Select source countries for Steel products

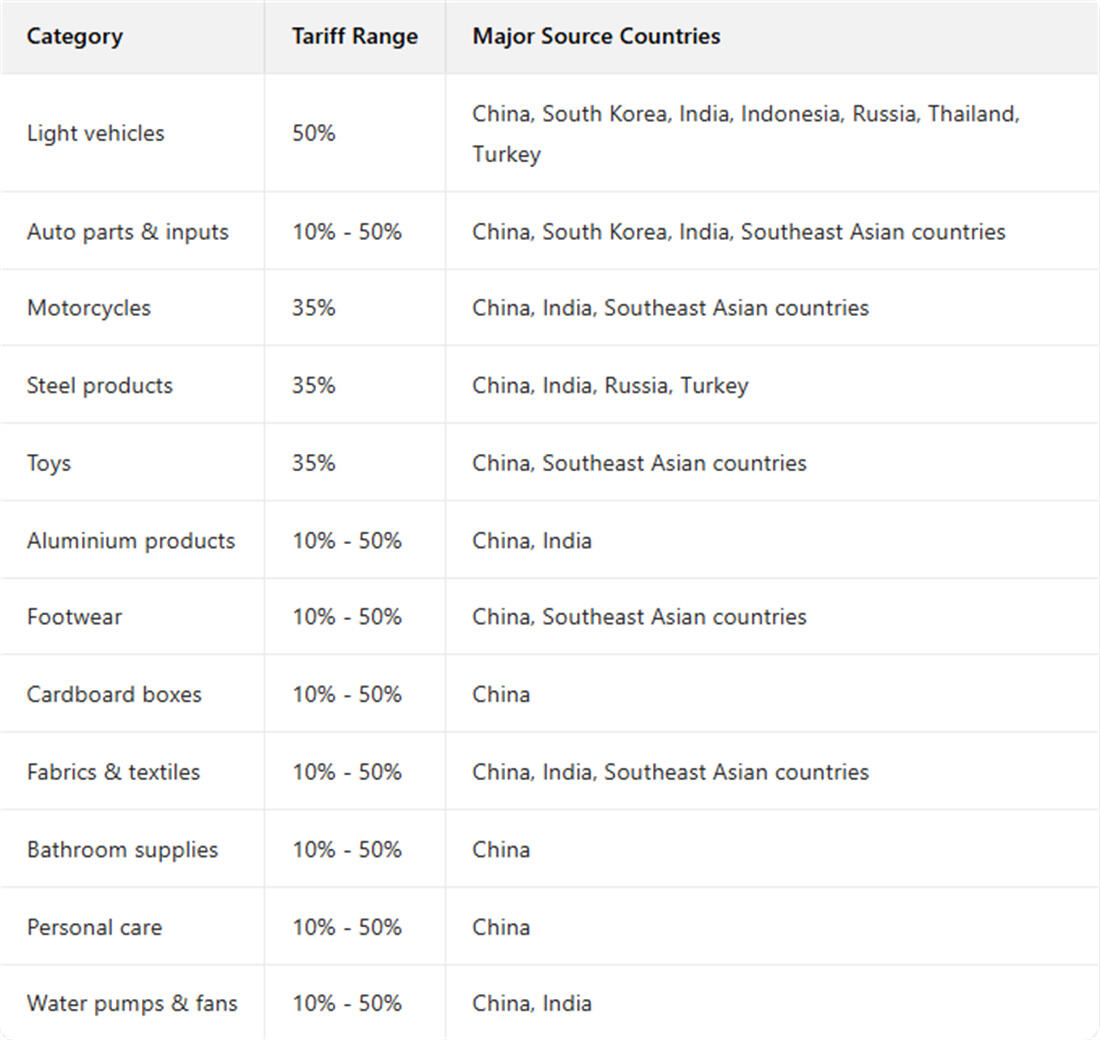click(610, 386)
